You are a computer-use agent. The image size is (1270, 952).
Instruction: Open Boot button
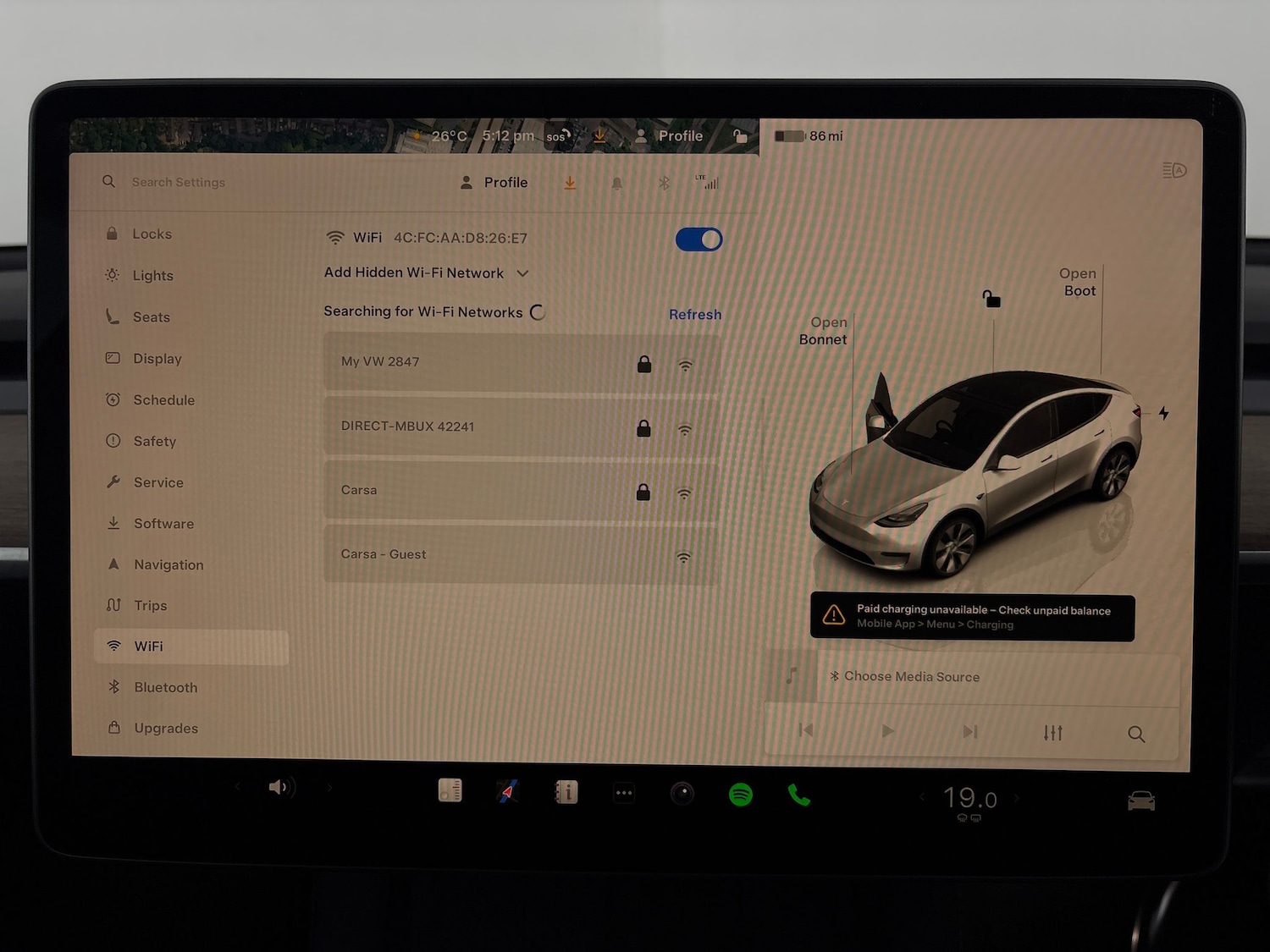[x=1078, y=282]
